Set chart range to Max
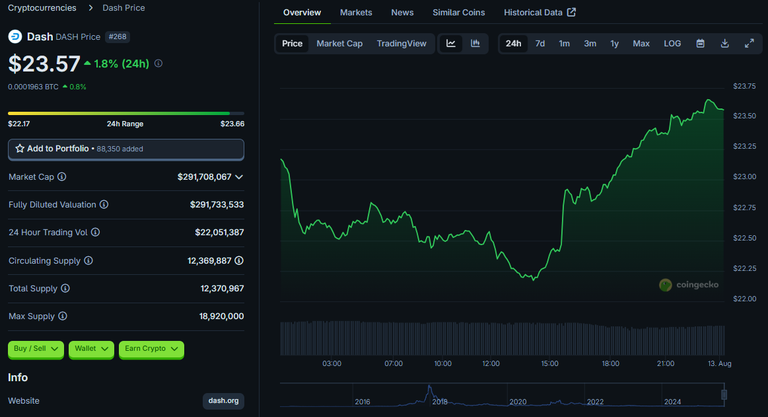Image resolution: width=768 pixels, height=417 pixels. click(x=641, y=44)
